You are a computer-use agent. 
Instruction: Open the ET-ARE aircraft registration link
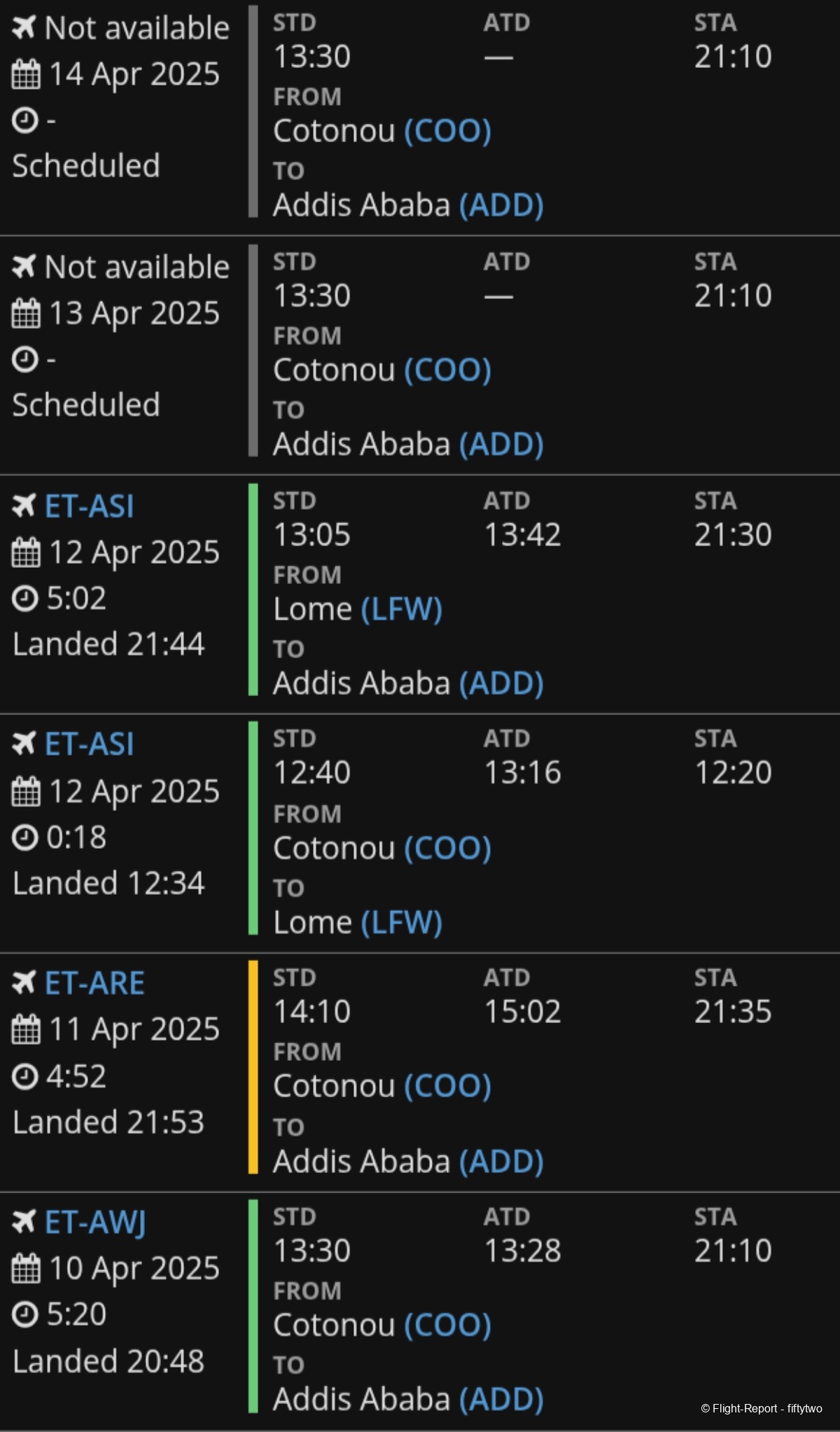pos(94,983)
